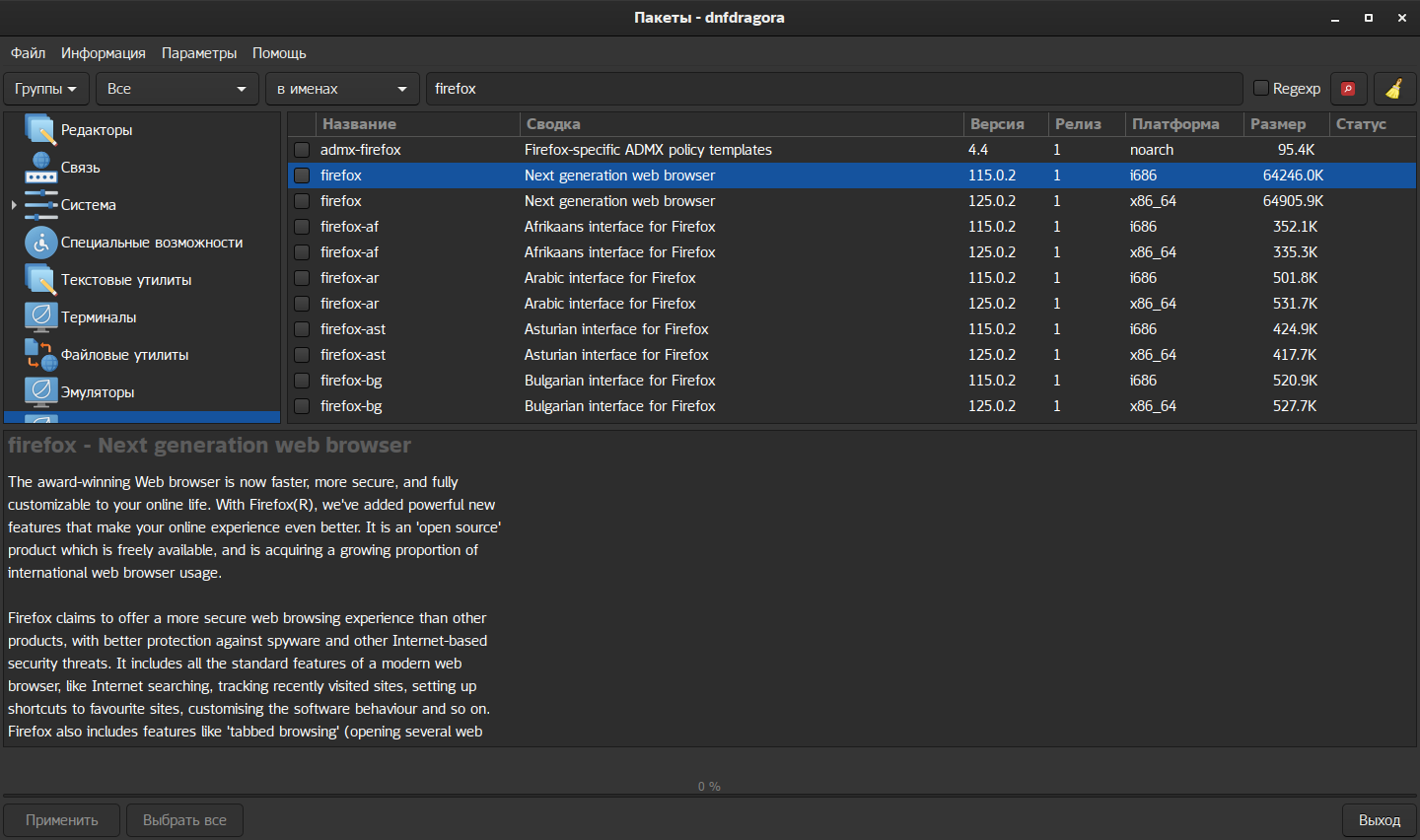Enable the Regexp checkbox

1260,89
